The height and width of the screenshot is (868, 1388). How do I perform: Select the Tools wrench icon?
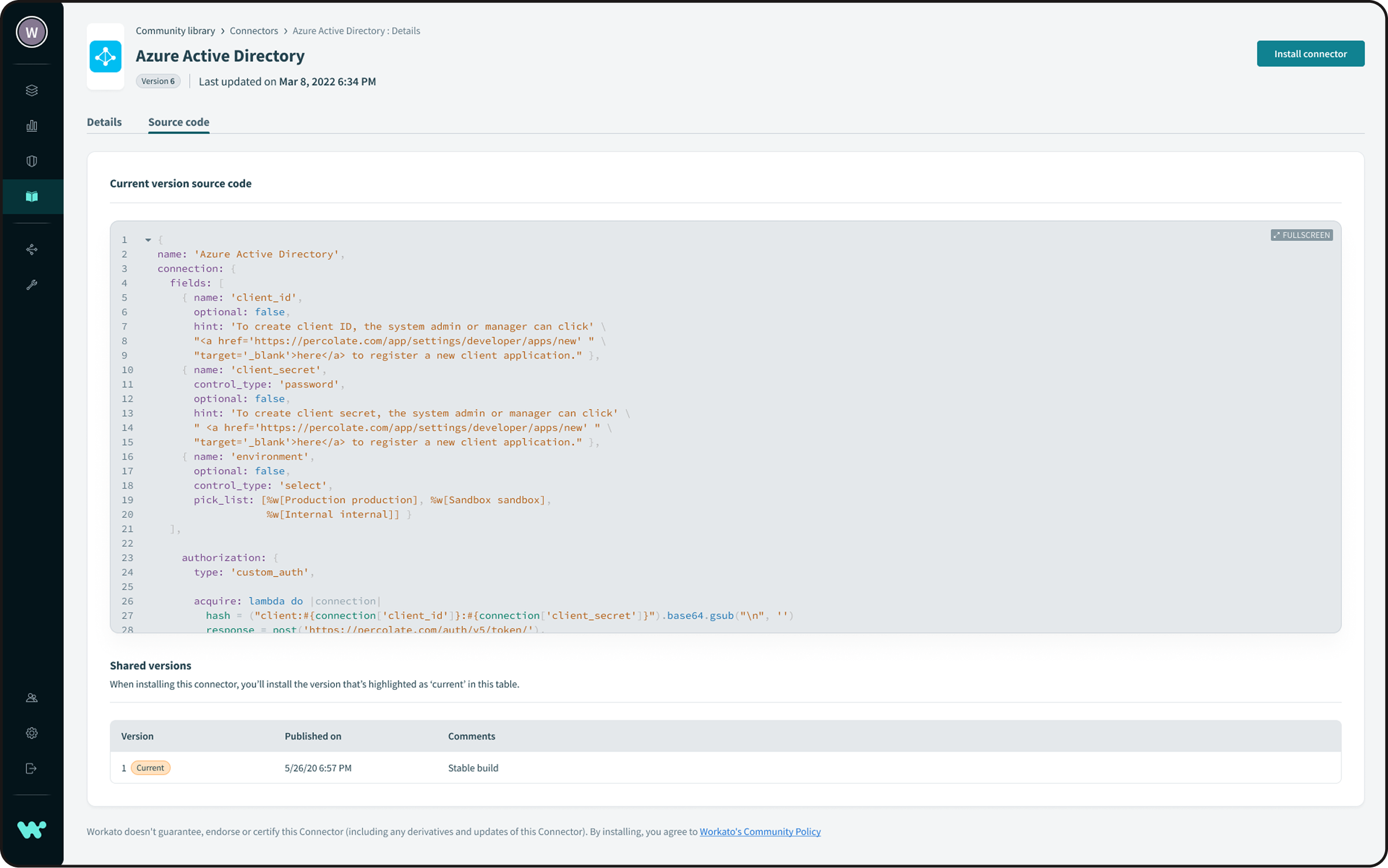coord(32,285)
